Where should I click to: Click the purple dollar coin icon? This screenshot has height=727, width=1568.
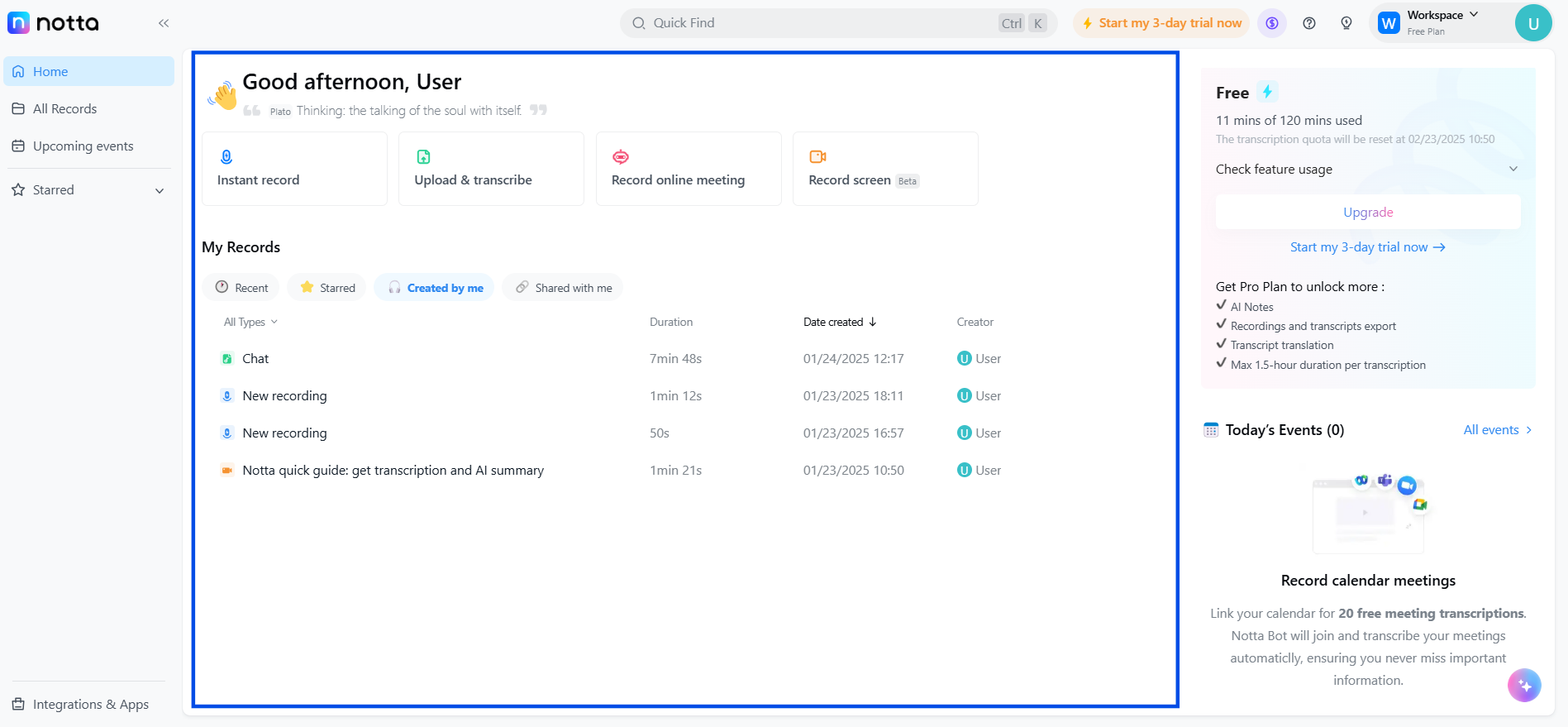tap(1272, 23)
